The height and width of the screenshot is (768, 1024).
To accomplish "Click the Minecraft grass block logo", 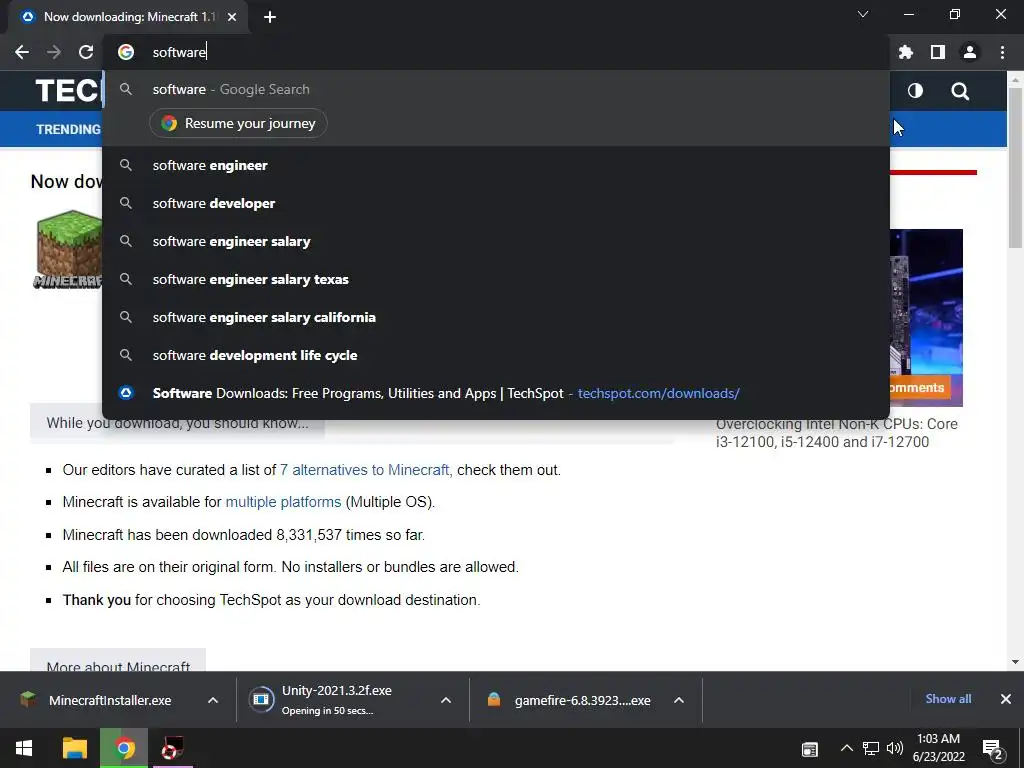I will click(69, 249).
